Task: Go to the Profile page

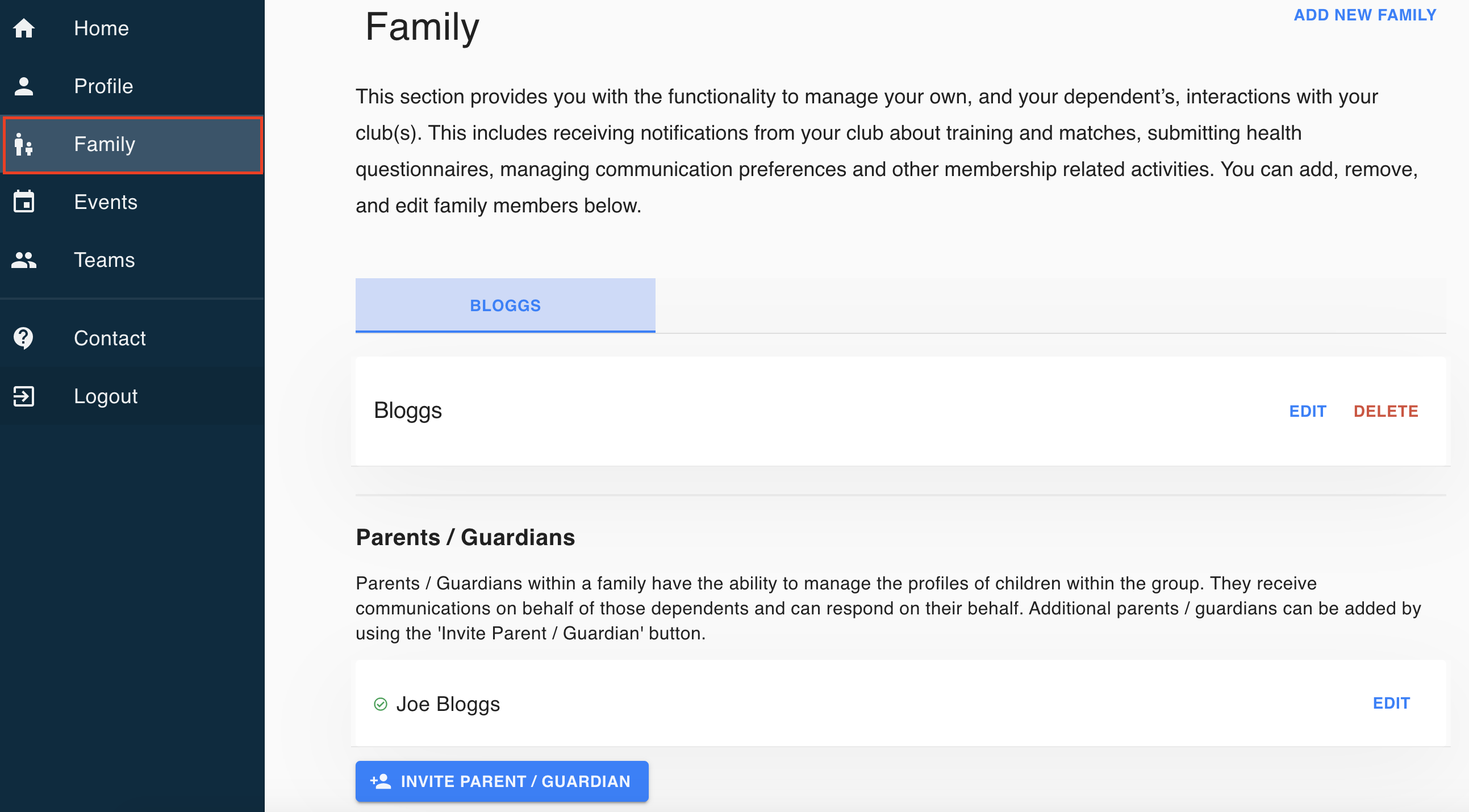Action: point(132,86)
